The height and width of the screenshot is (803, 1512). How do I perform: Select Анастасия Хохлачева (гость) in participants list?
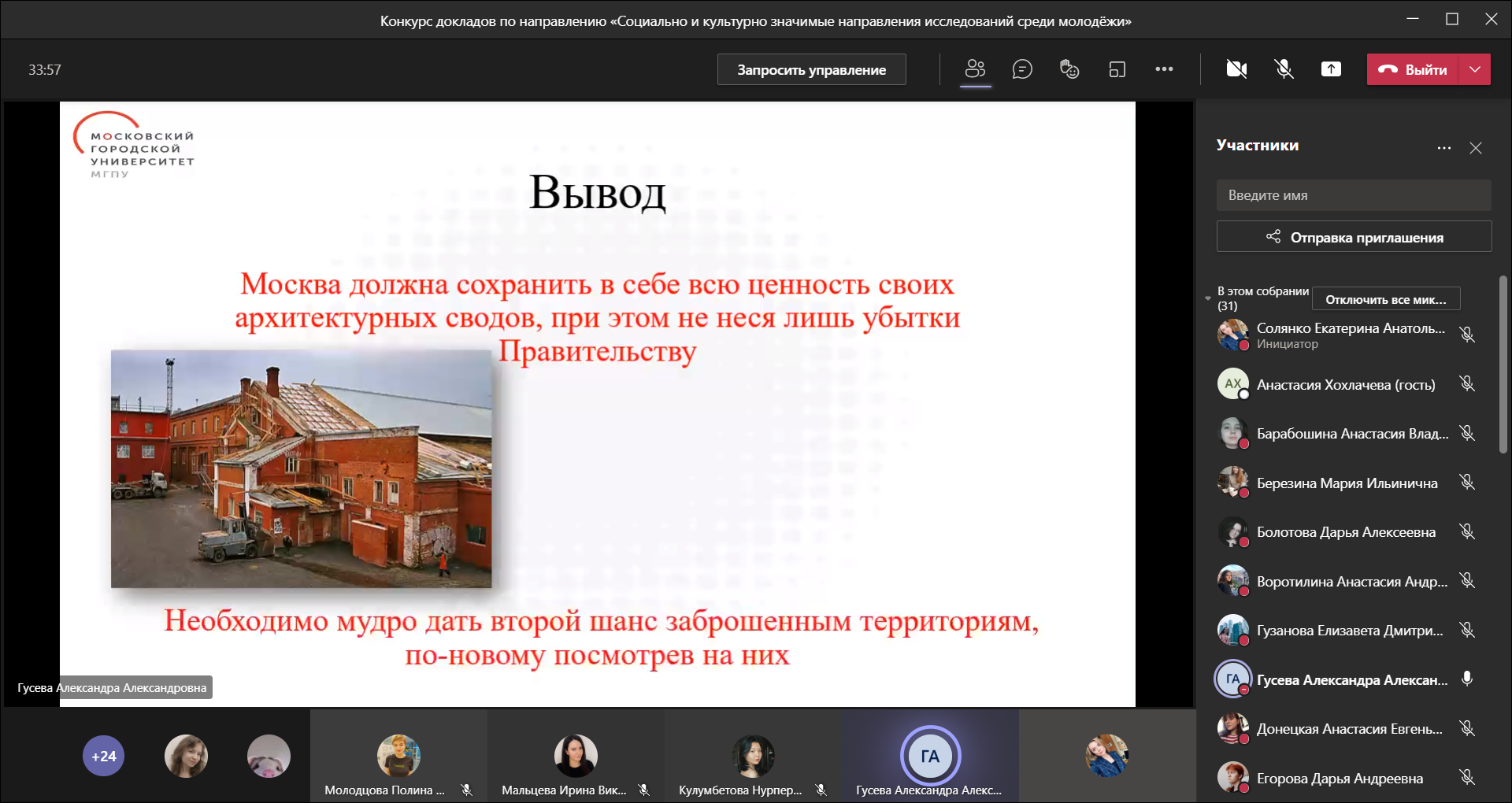click(1345, 385)
